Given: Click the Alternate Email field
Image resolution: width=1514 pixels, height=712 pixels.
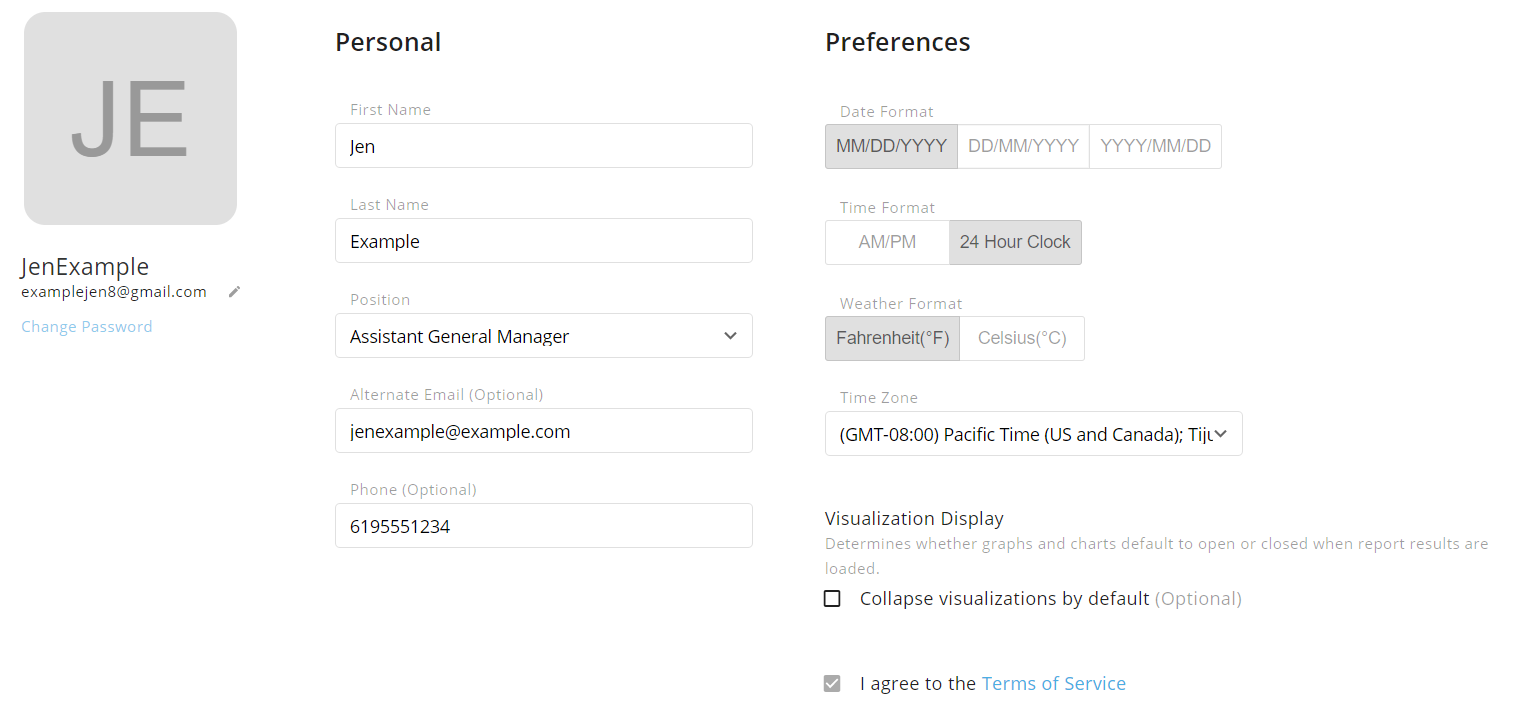Looking at the screenshot, I should coord(543,431).
